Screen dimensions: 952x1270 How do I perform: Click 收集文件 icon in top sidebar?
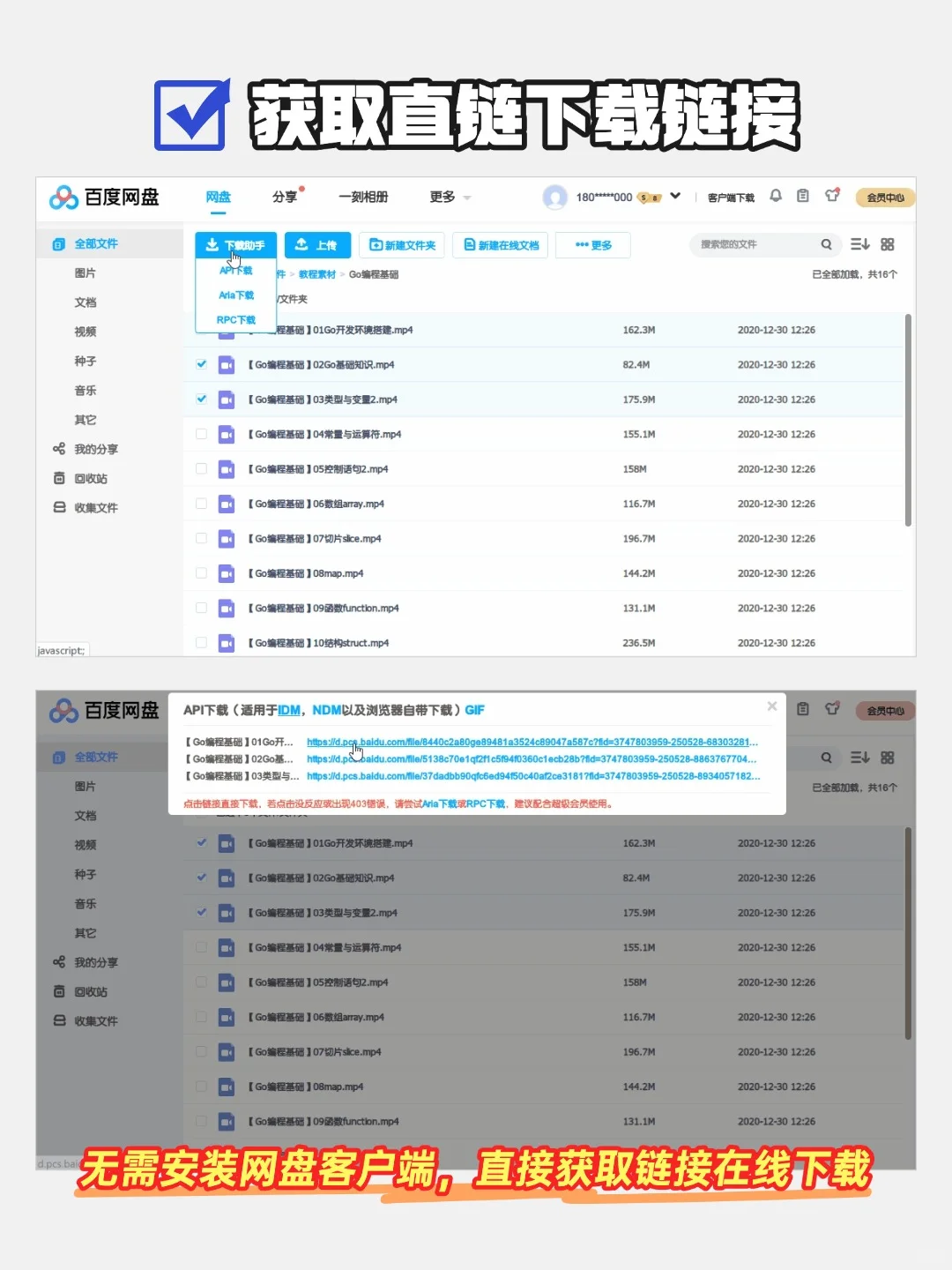(59, 507)
